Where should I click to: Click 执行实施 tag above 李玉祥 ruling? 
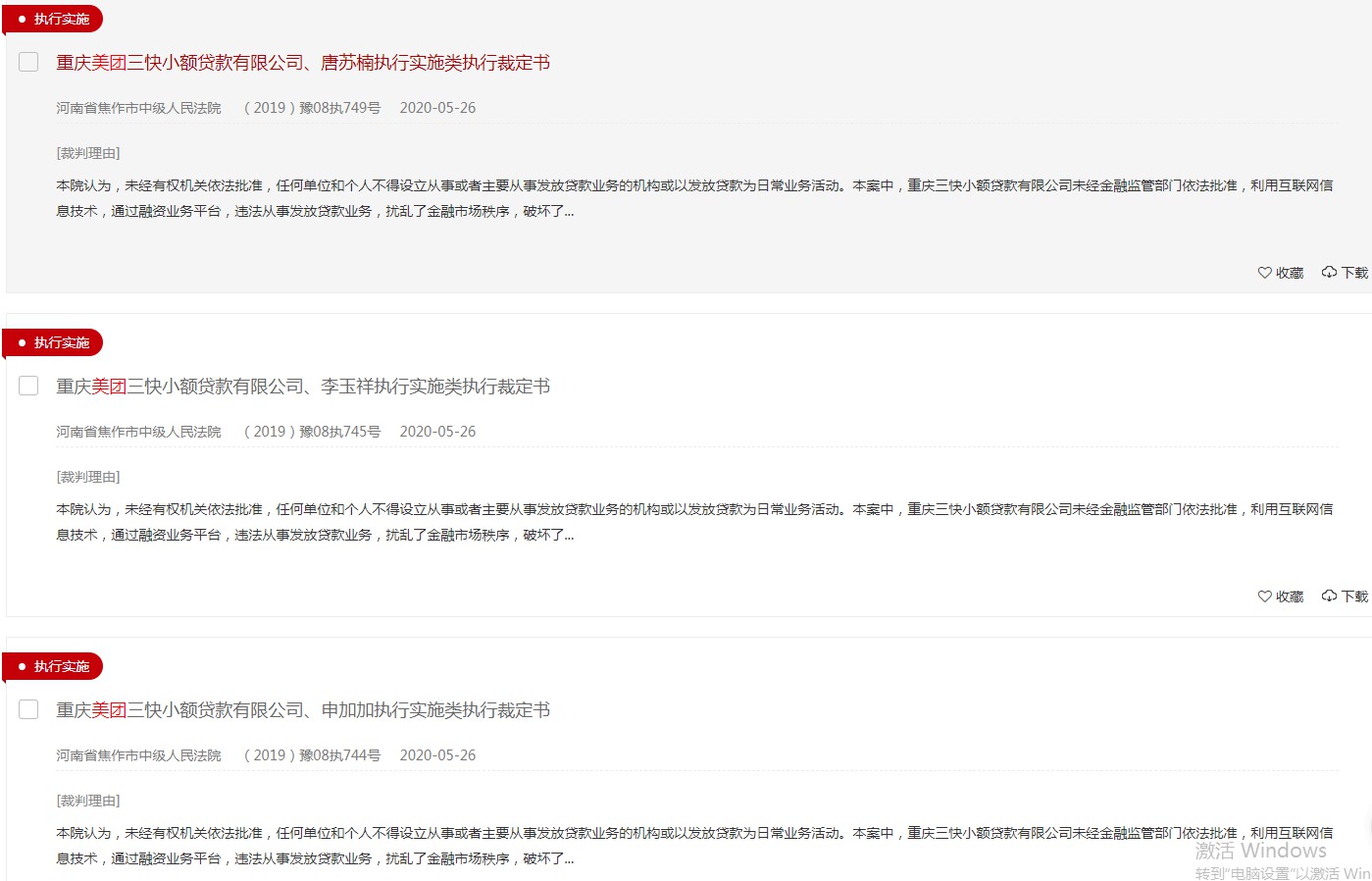pyautogui.click(x=53, y=342)
